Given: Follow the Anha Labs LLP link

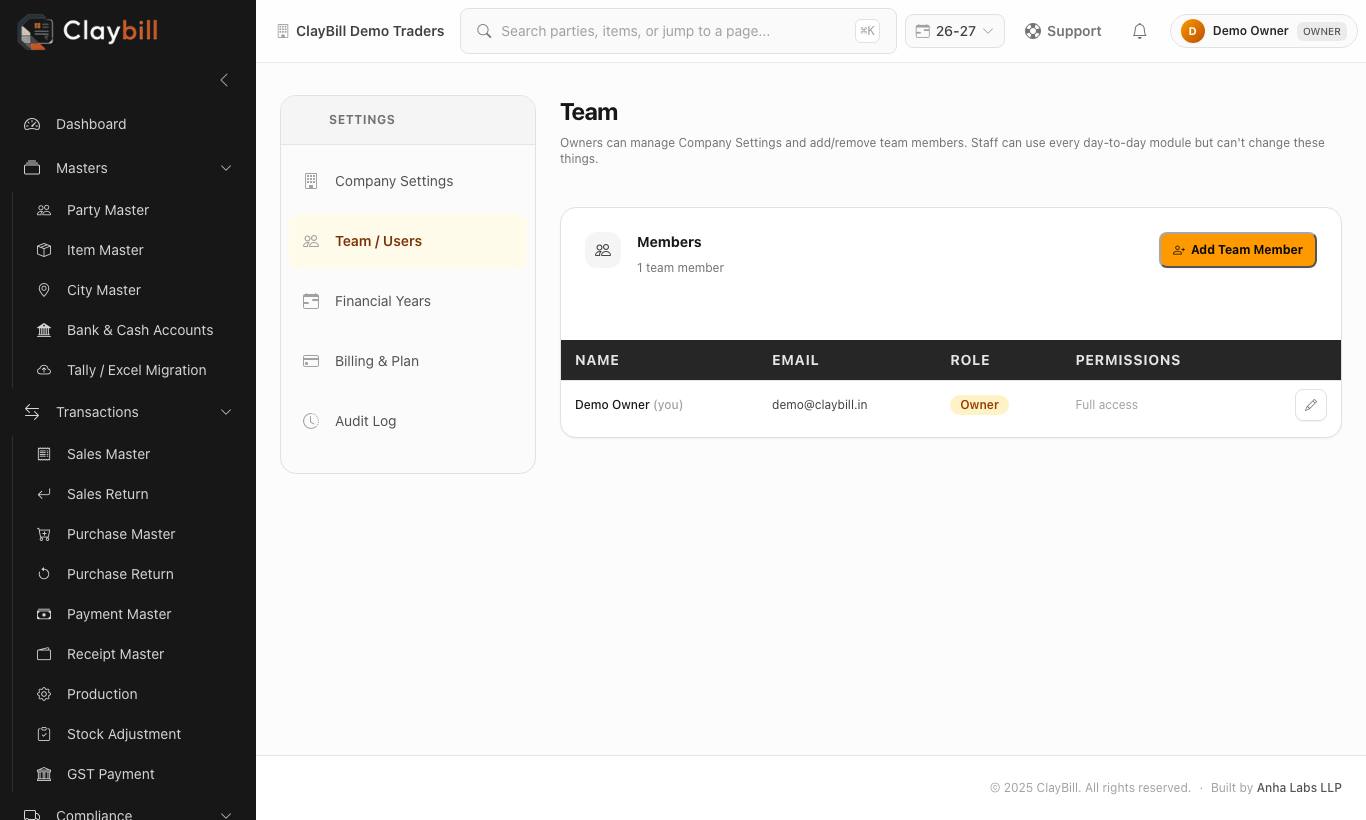Looking at the screenshot, I should 1299,788.
